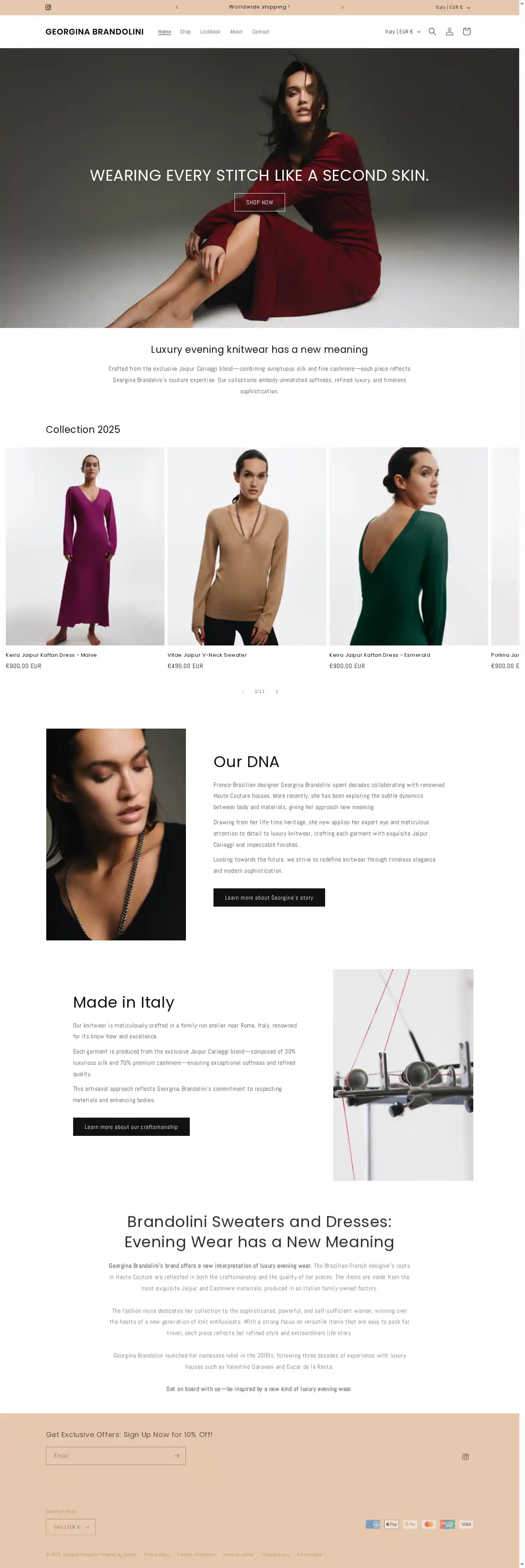
Task: Advance the Collection 2025 slider forward
Action: 277,691
